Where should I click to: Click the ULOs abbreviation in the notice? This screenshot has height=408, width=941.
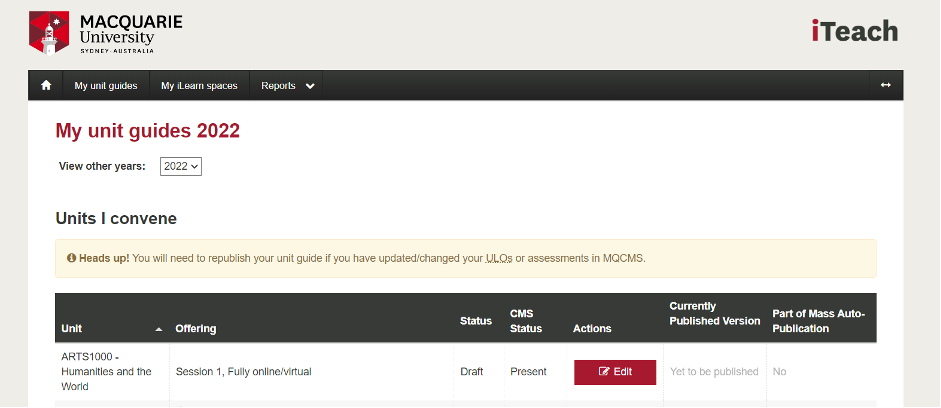click(499, 259)
